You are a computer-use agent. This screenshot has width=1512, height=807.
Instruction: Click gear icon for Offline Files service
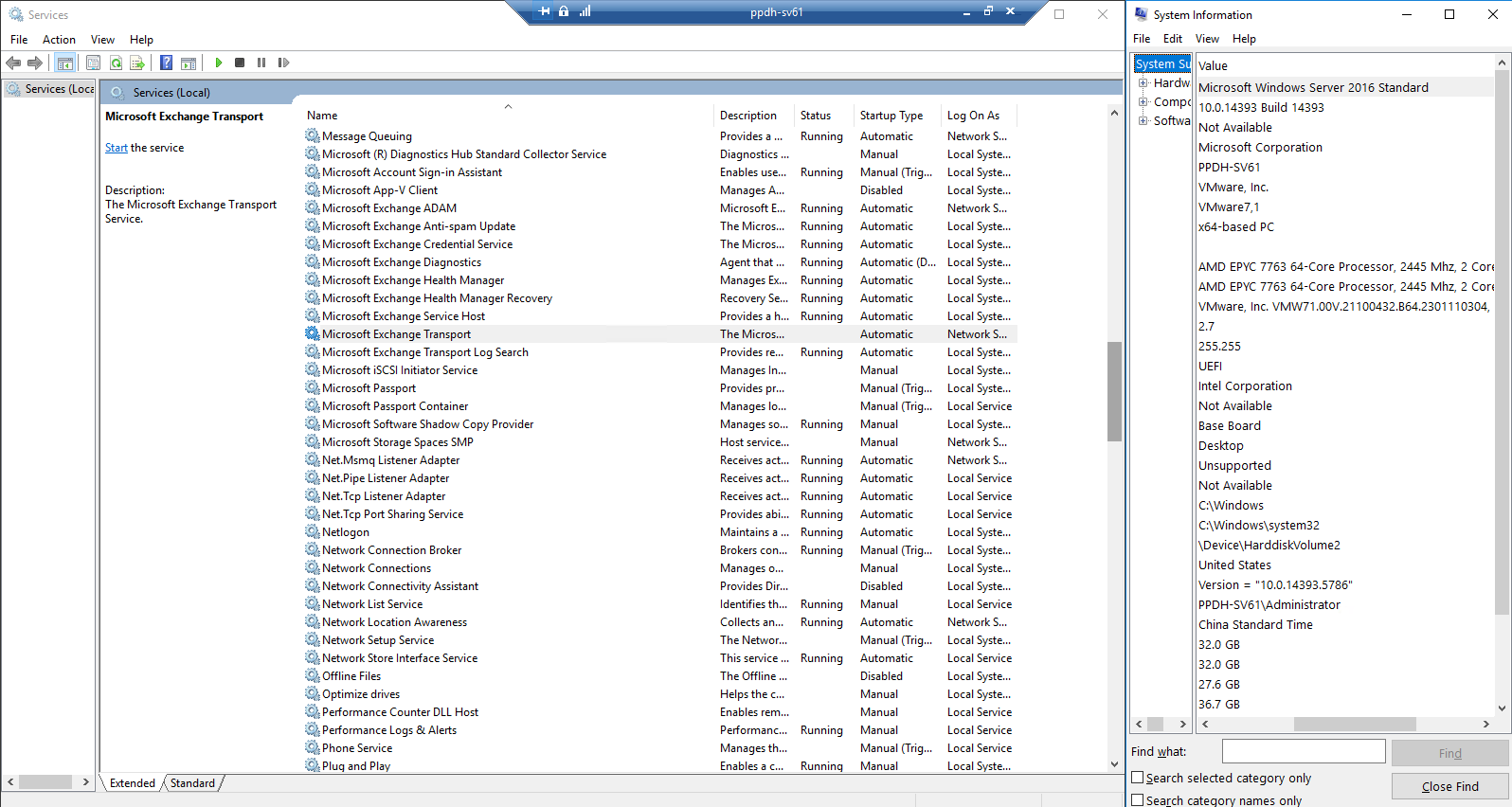click(312, 675)
